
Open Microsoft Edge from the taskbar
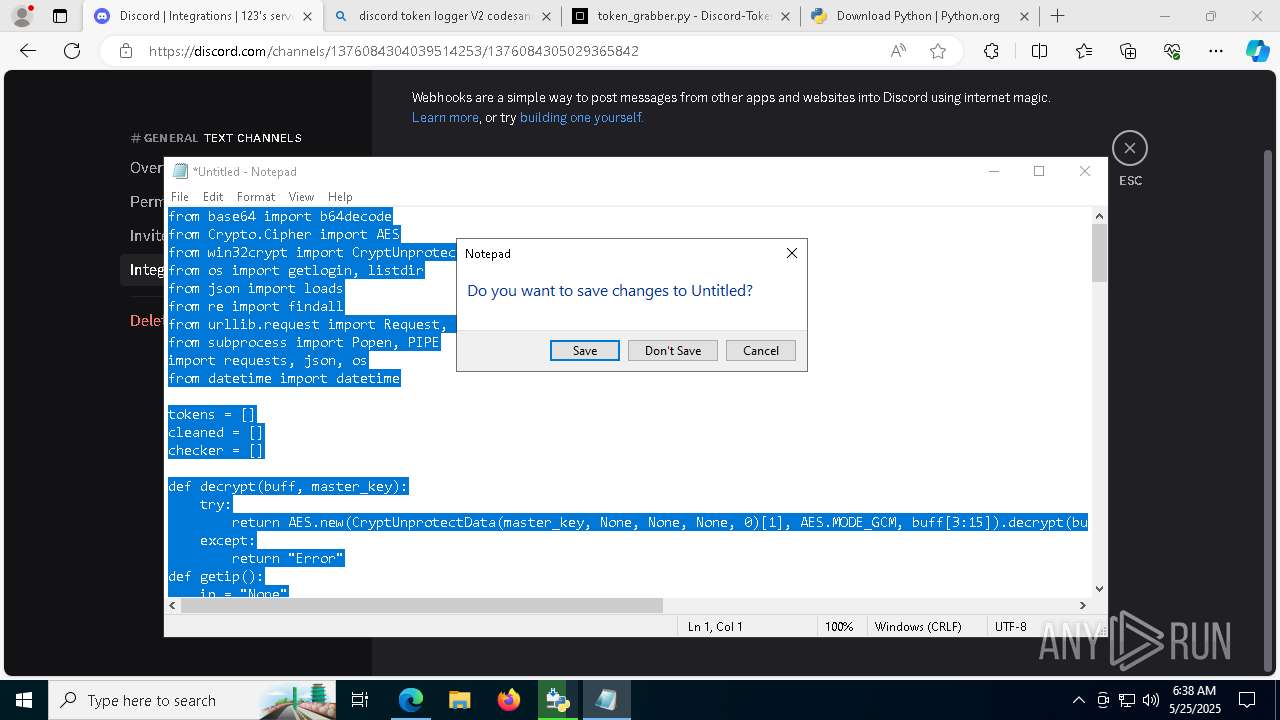tap(411, 700)
